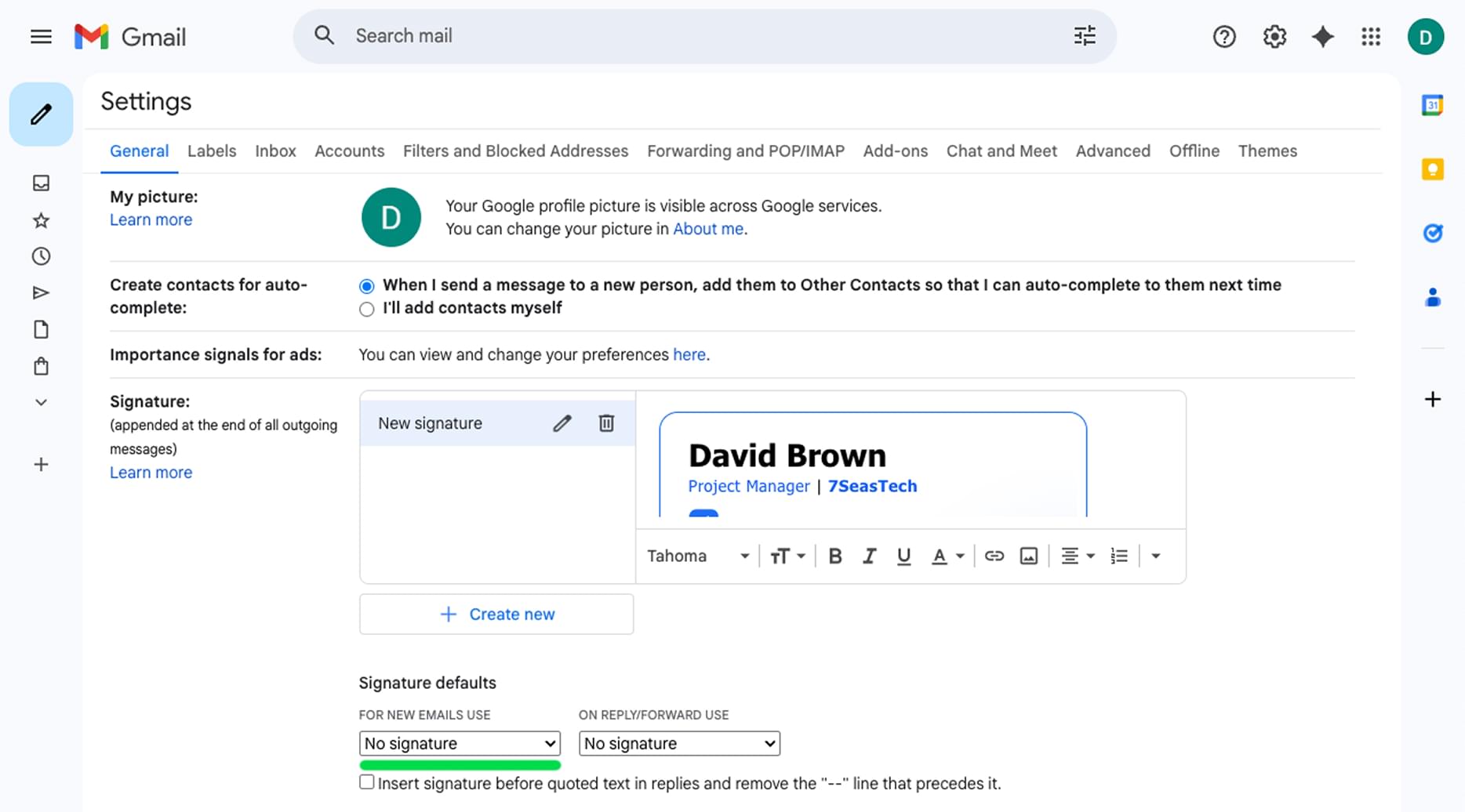Open Google Tasks side panel icon

(1433, 233)
